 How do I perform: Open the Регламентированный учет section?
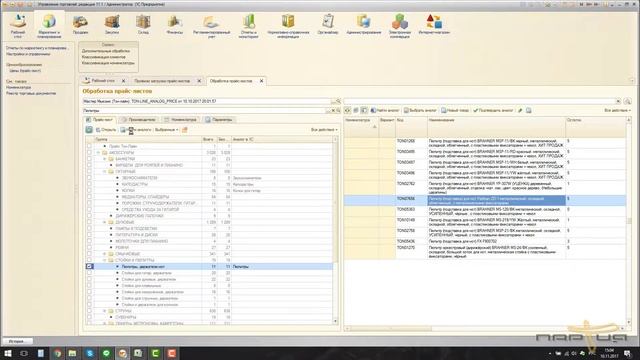pos(211,26)
